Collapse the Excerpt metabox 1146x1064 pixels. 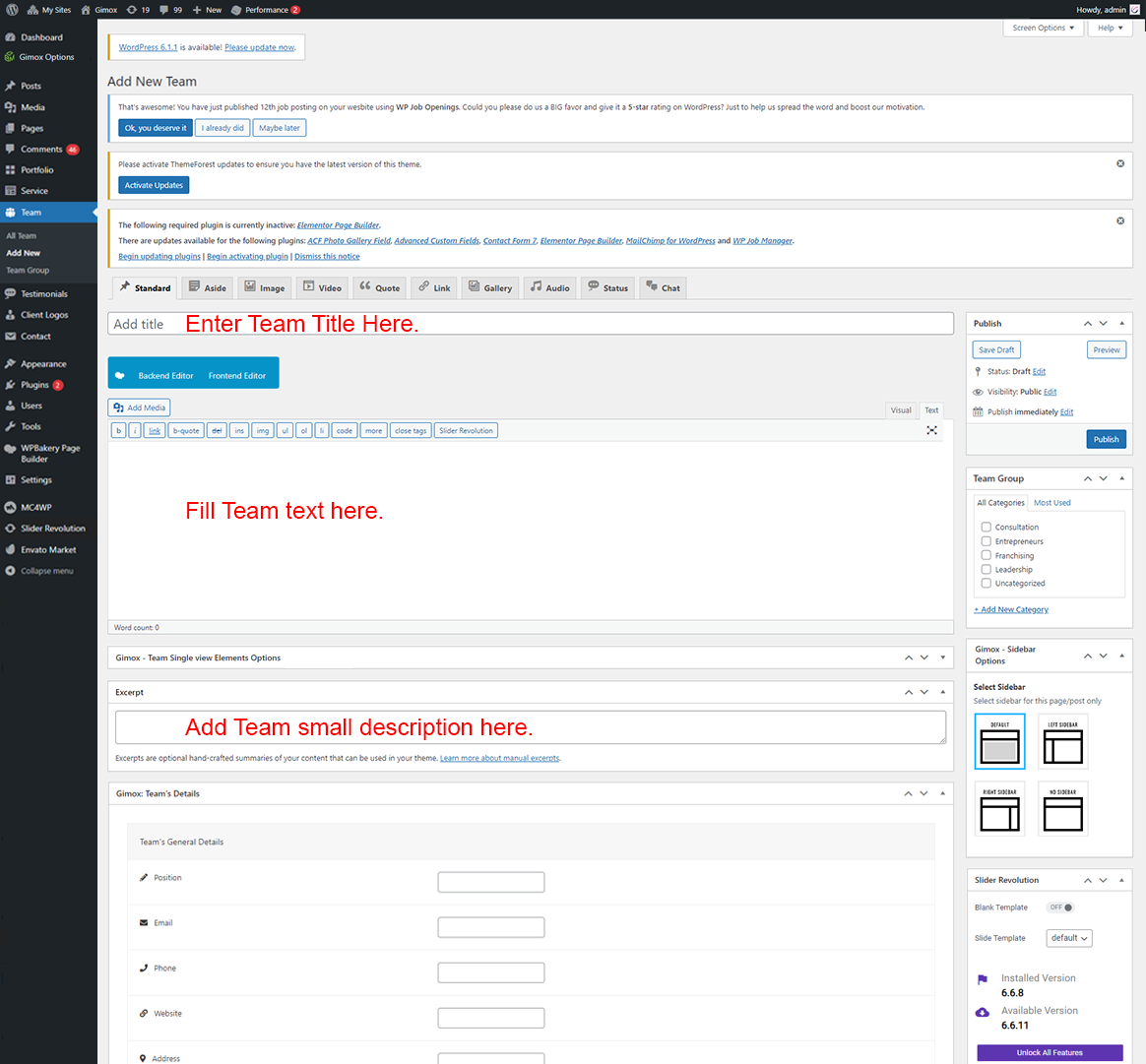click(942, 692)
